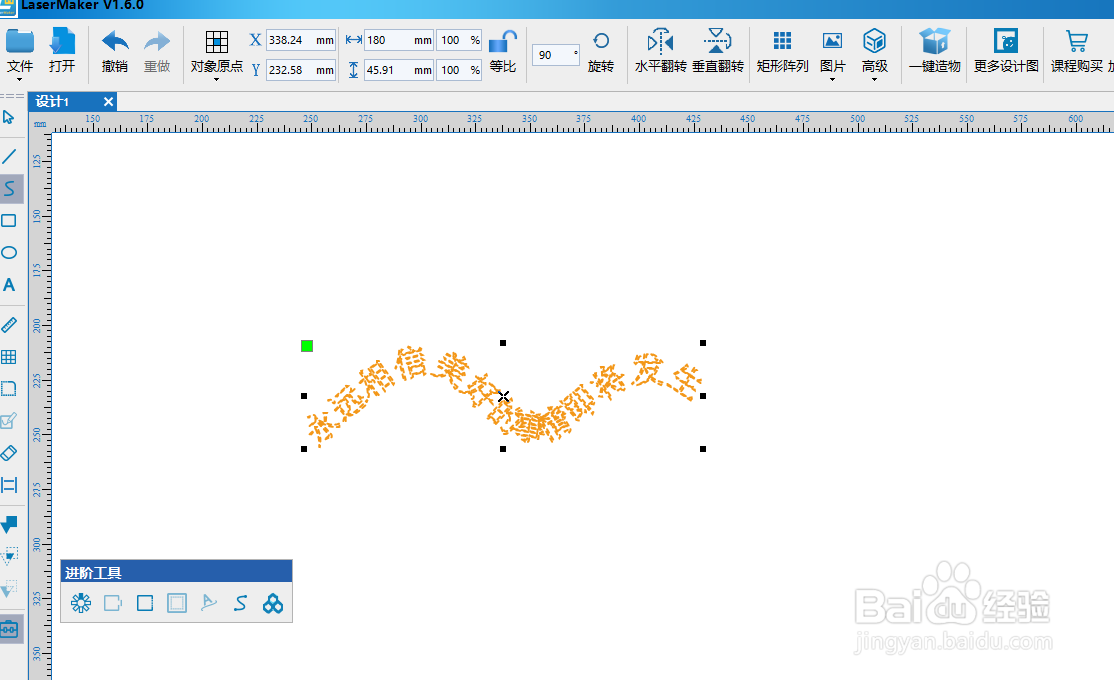Click the rotation angle field 90
The height and width of the screenshot is (680, 1114).
coord(556,55)
